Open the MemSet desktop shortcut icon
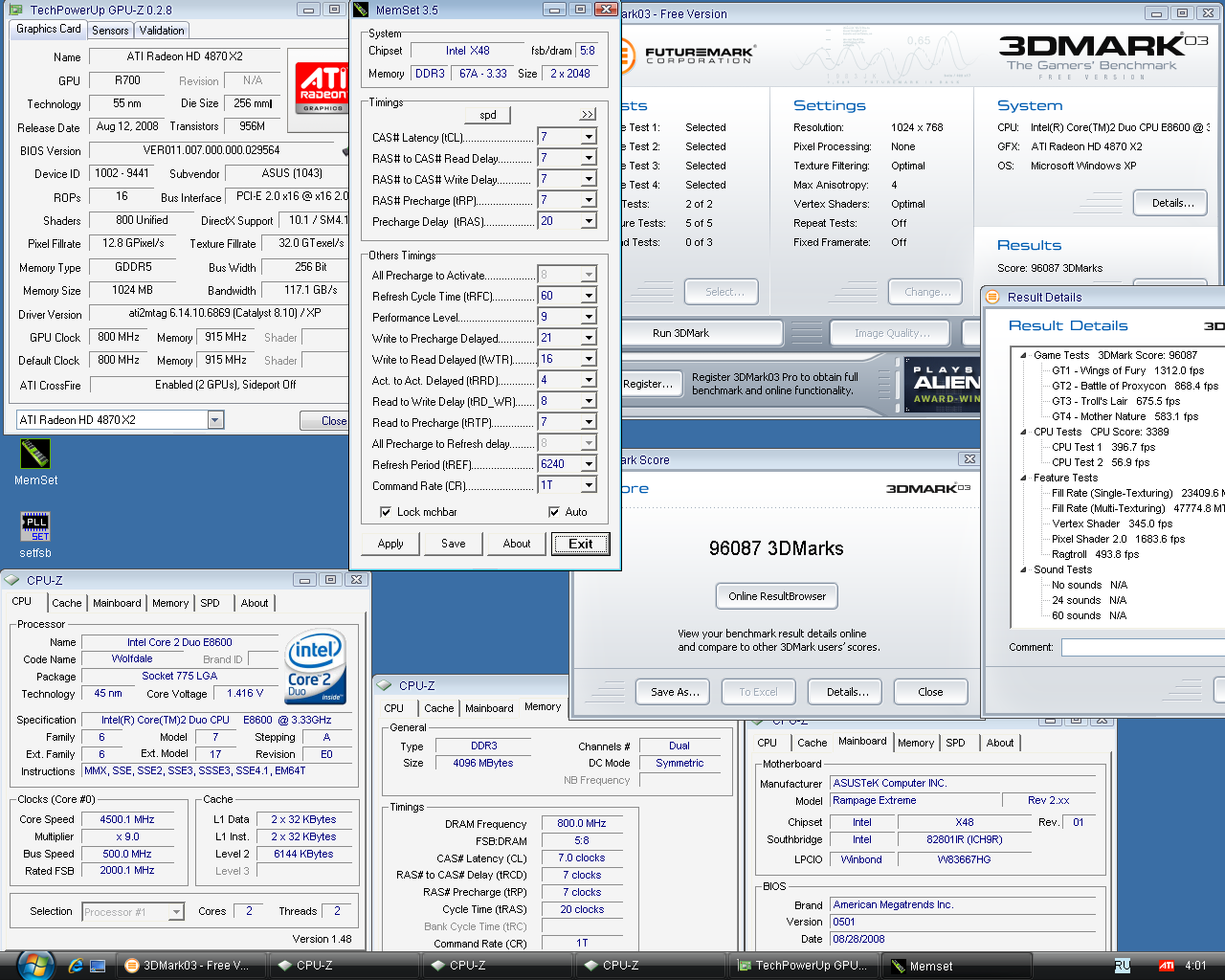Screen dimensions: 1225x980 [35, 454]
